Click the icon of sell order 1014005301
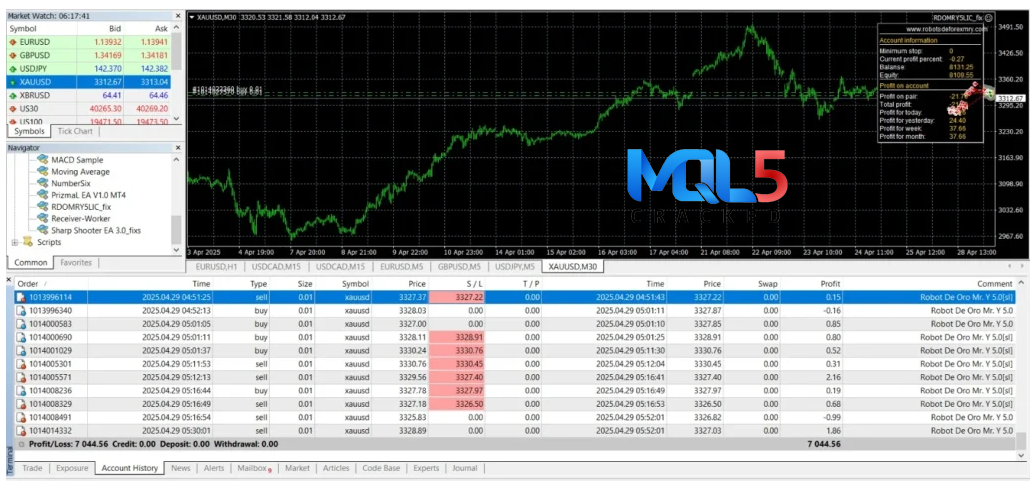Screen dimensions: 1034x485 pyautogui.click(x=20, y=364)
